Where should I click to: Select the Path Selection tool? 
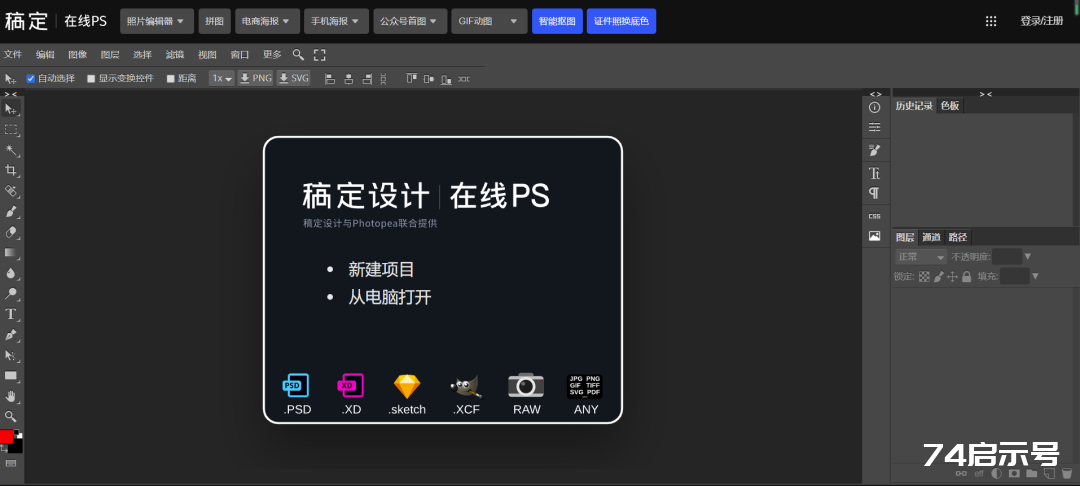point(11,355)
